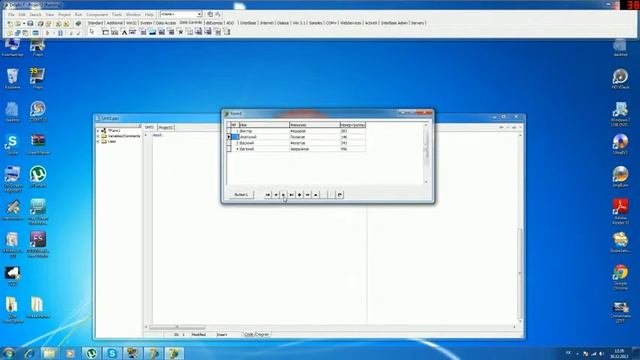Image resolution: width=640 pixels, height=360 pixels.
Task: Click the code editor's vertical scrollbar
Action: pyautogui.click(x=520, y=227)
